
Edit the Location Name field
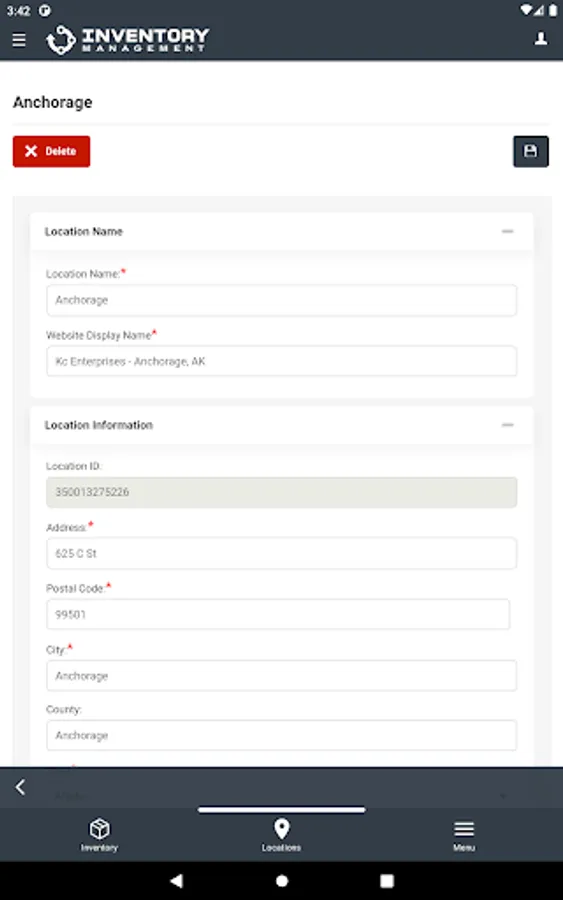[x=281, y=300]
